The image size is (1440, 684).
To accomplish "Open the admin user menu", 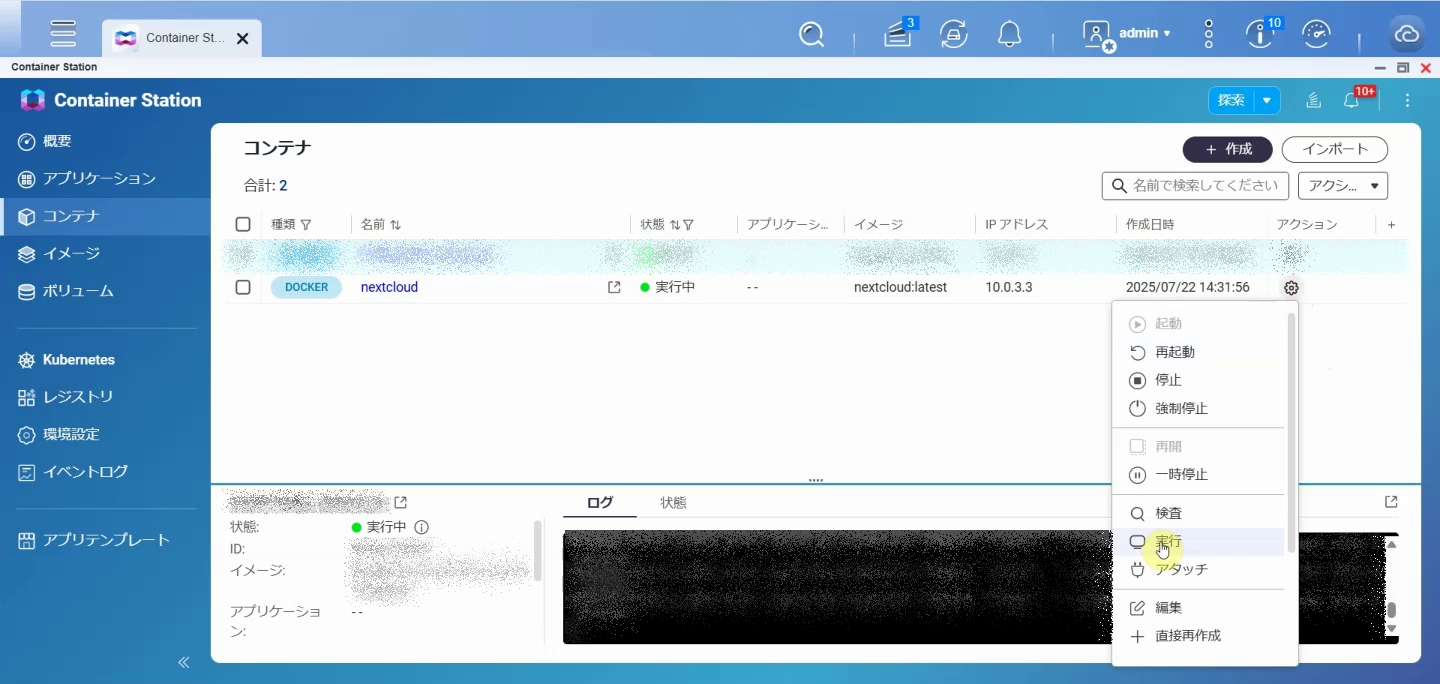I will pos(1127,35).
